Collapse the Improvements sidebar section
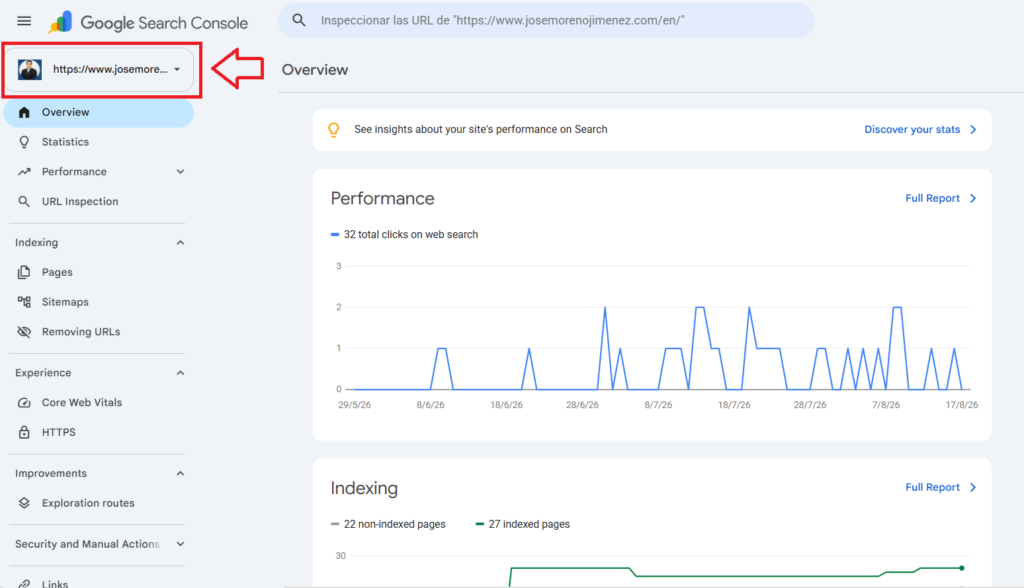 (180, 474)
